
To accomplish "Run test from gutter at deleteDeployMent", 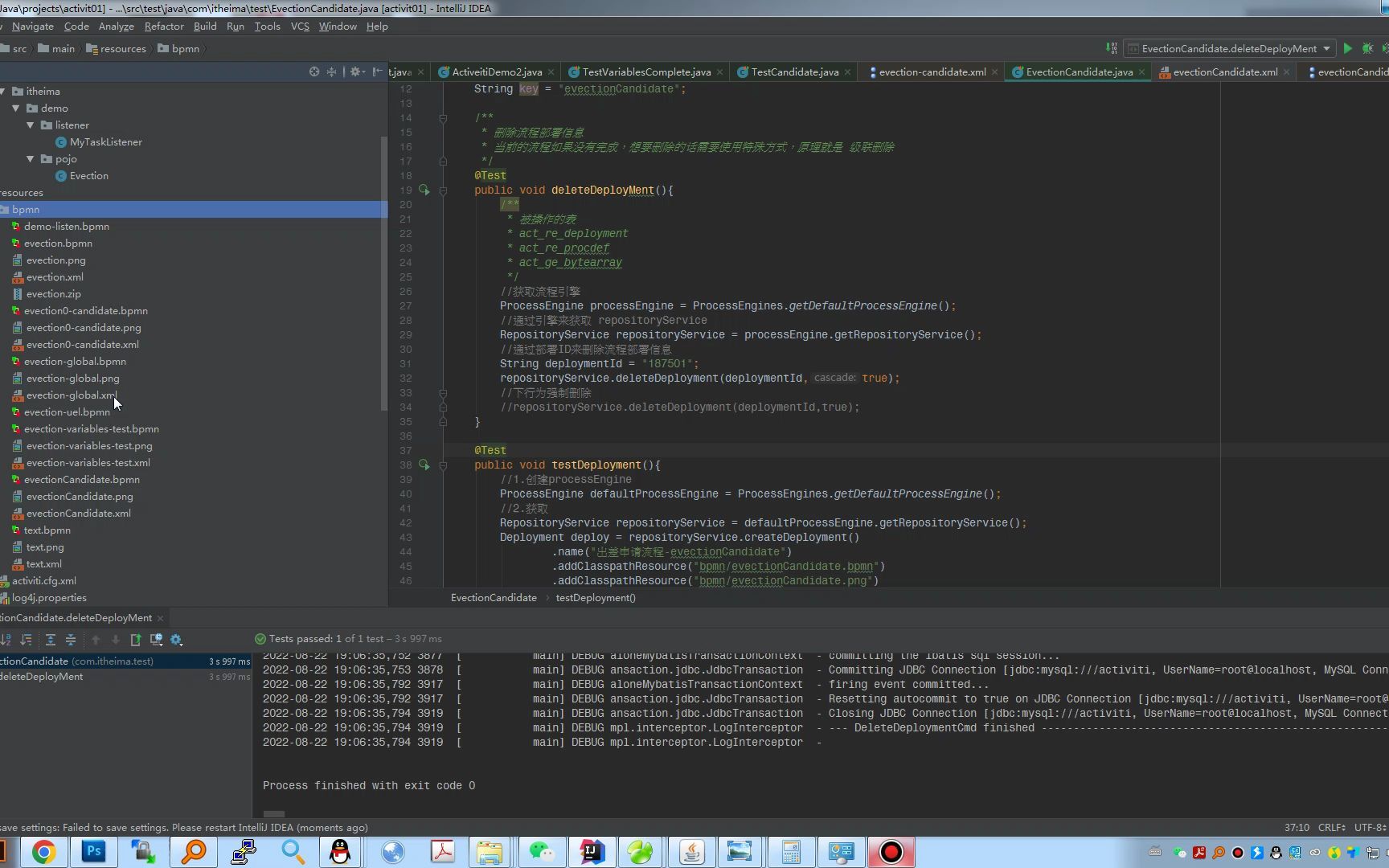I will click(x=424, y=190).
